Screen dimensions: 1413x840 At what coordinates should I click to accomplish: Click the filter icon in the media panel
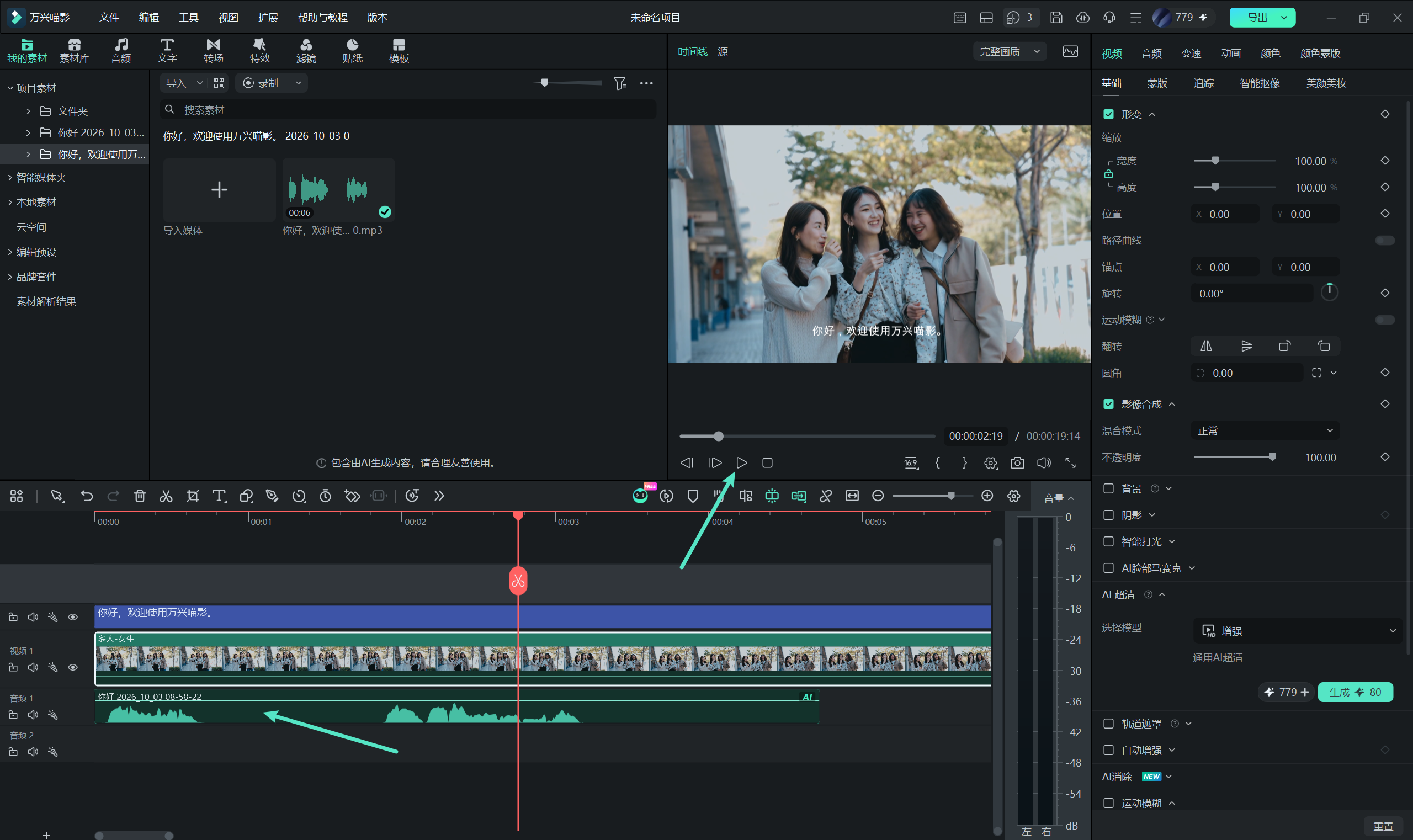click(620, 83)
